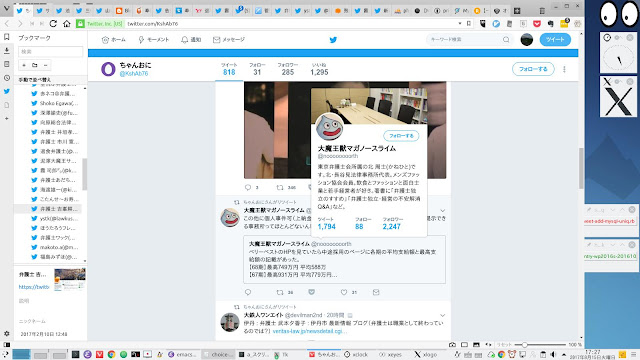Open the Downloads panel in sidebar

point(7,51)
